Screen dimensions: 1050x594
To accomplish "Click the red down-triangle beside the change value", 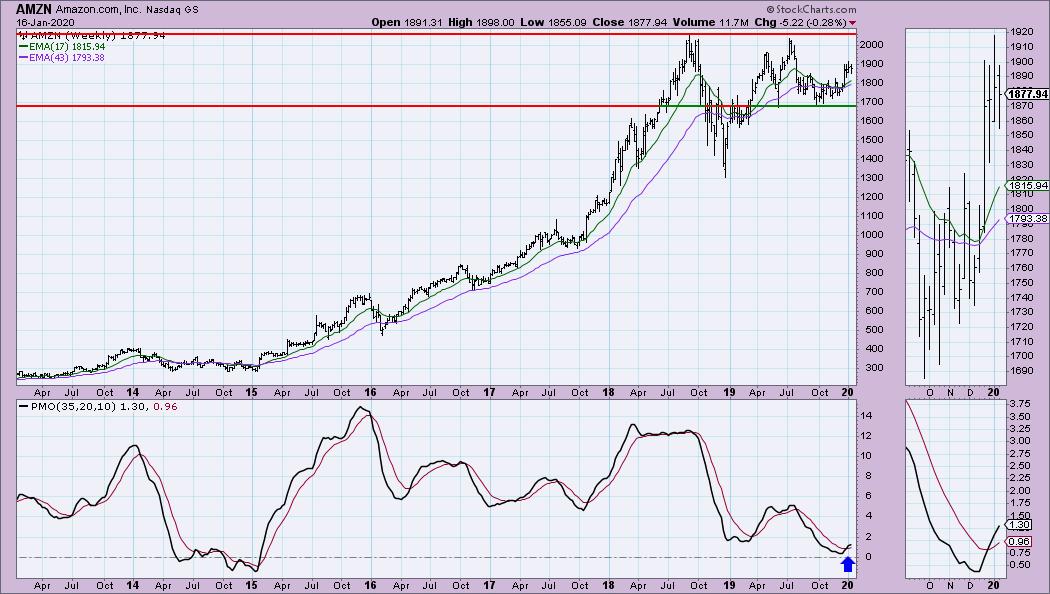I will pyautogui.click(x=852, y=23).
